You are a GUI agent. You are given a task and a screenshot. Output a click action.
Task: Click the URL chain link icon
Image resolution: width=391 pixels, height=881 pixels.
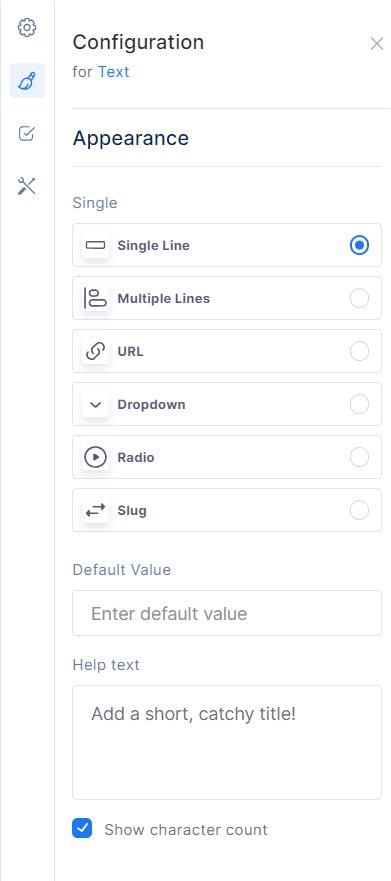coord(96,351)
